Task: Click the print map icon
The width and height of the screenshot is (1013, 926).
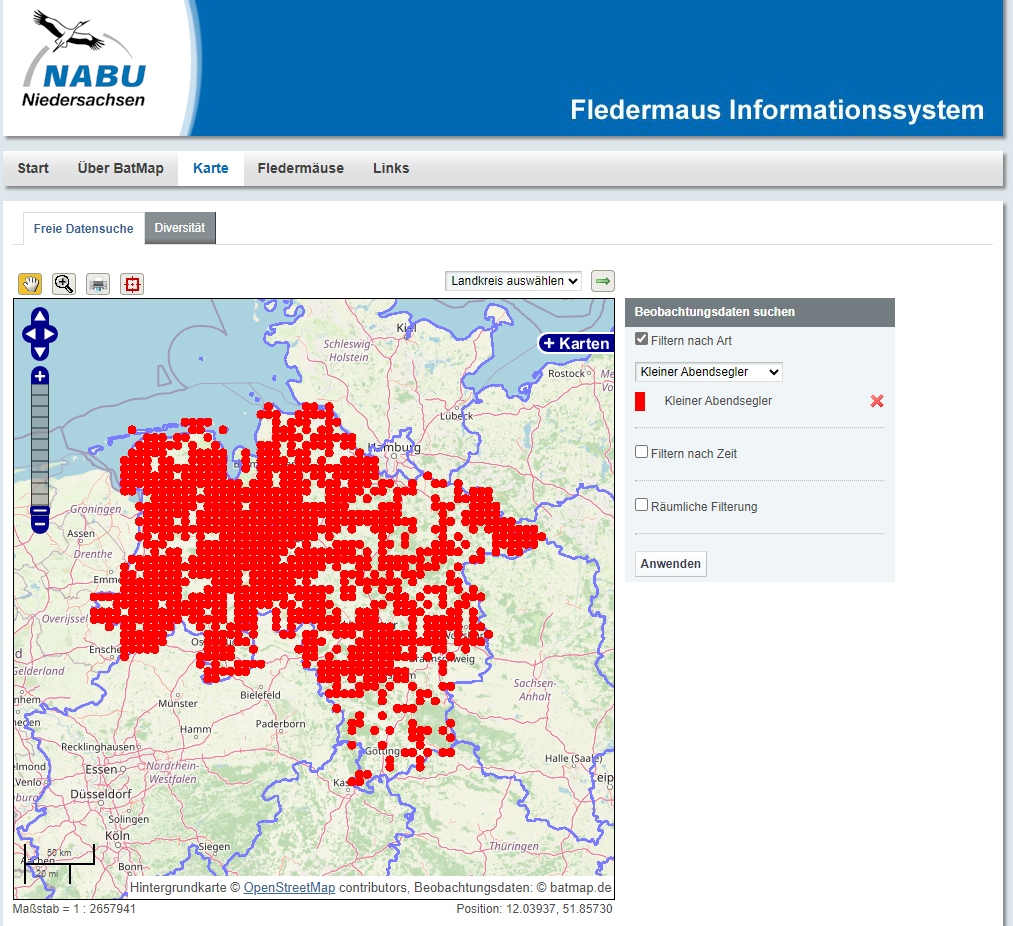Action: pos(98,284)
